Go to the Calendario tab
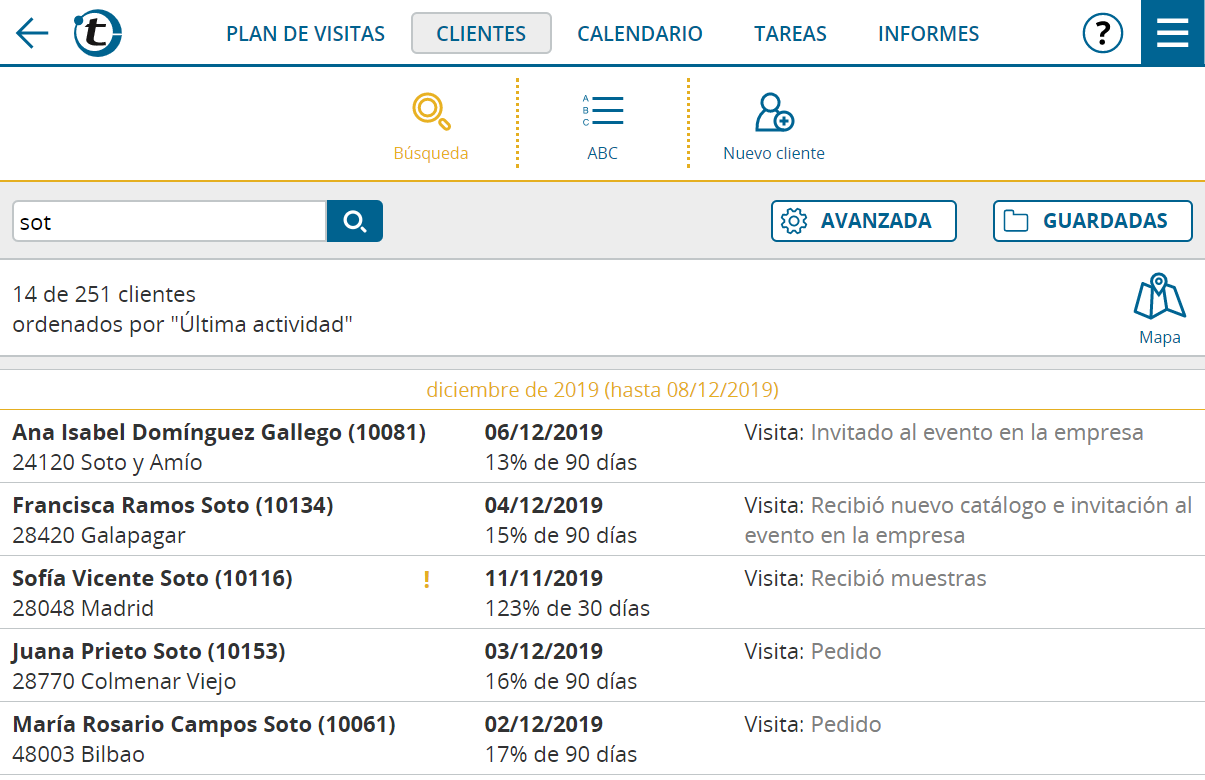 pos(640,33)
